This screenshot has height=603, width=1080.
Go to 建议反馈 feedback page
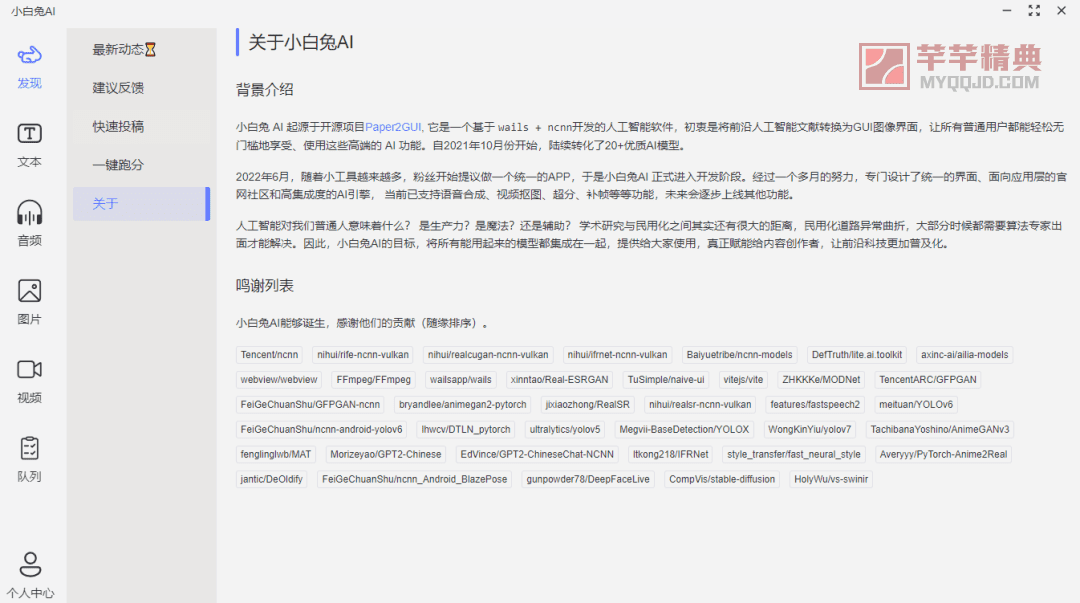tap(141, 88)
